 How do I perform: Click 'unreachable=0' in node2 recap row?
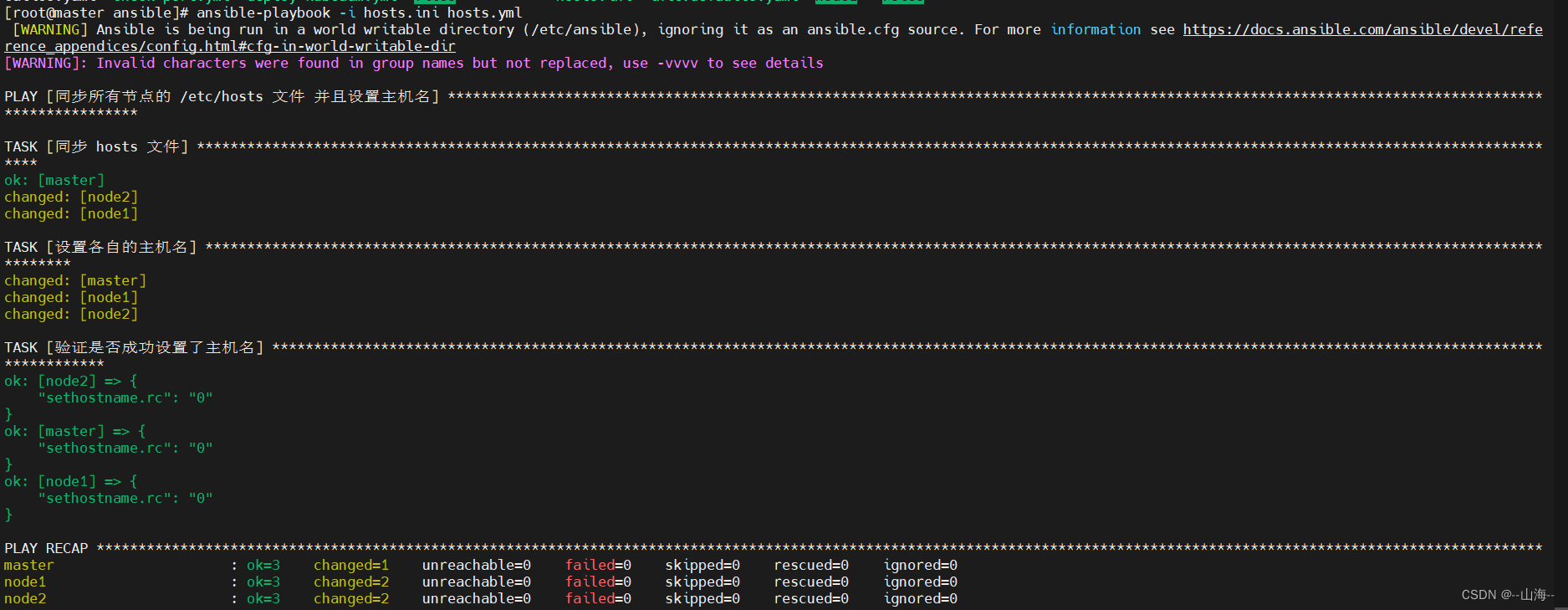477,599
